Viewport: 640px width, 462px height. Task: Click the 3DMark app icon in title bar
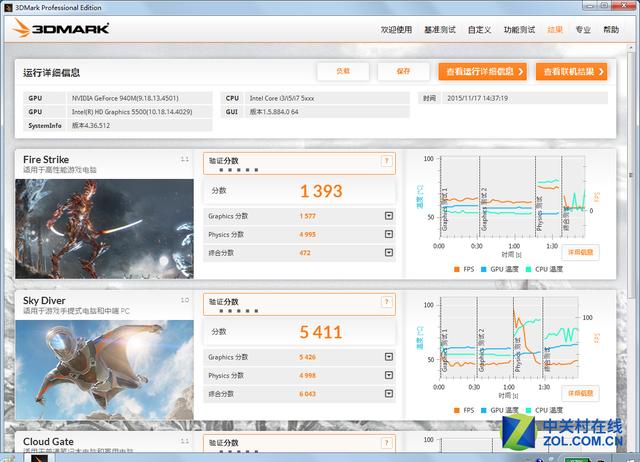(8, 7)
